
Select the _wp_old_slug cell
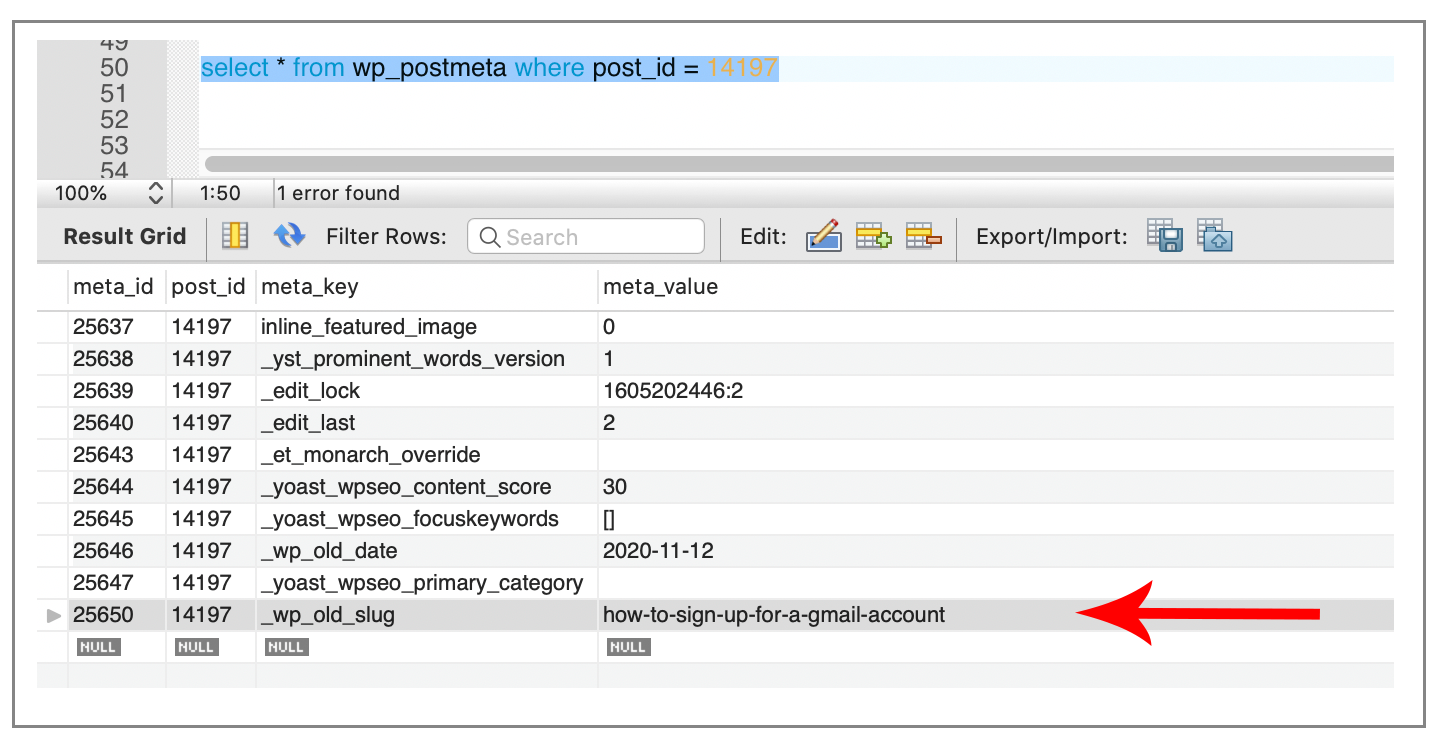(x=426, y=615)
